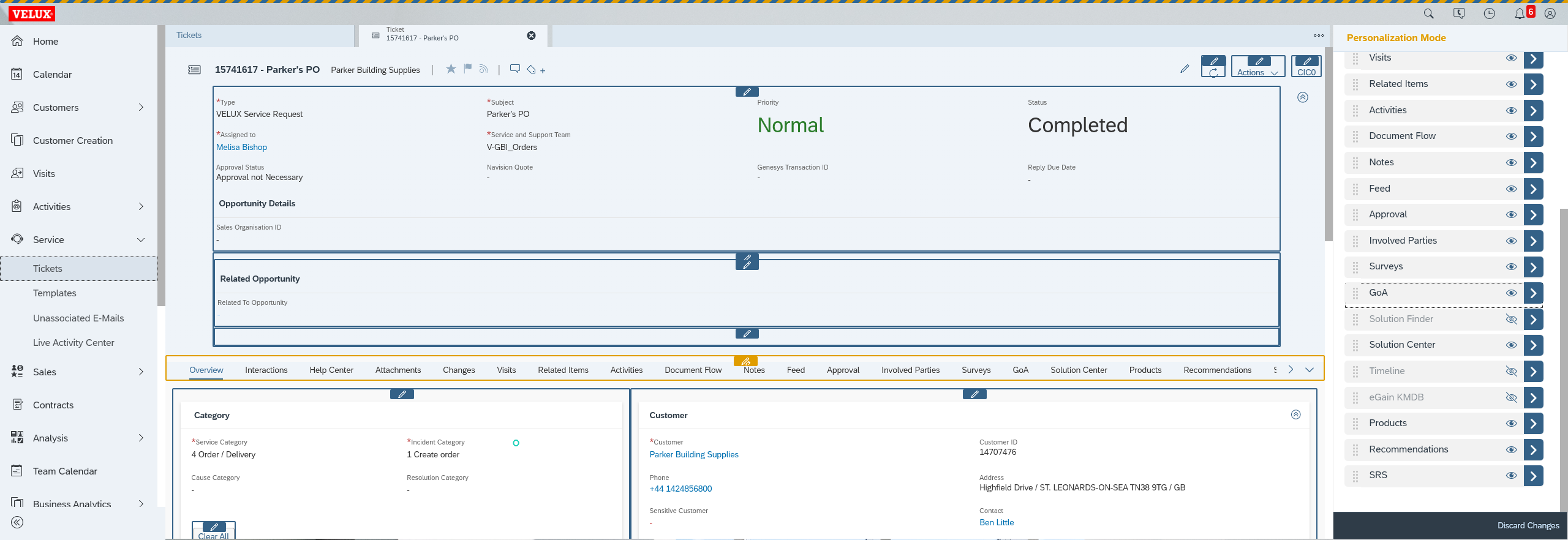
Task: Edit the tab strip with orange pencil handle
Action: point(745,361)
